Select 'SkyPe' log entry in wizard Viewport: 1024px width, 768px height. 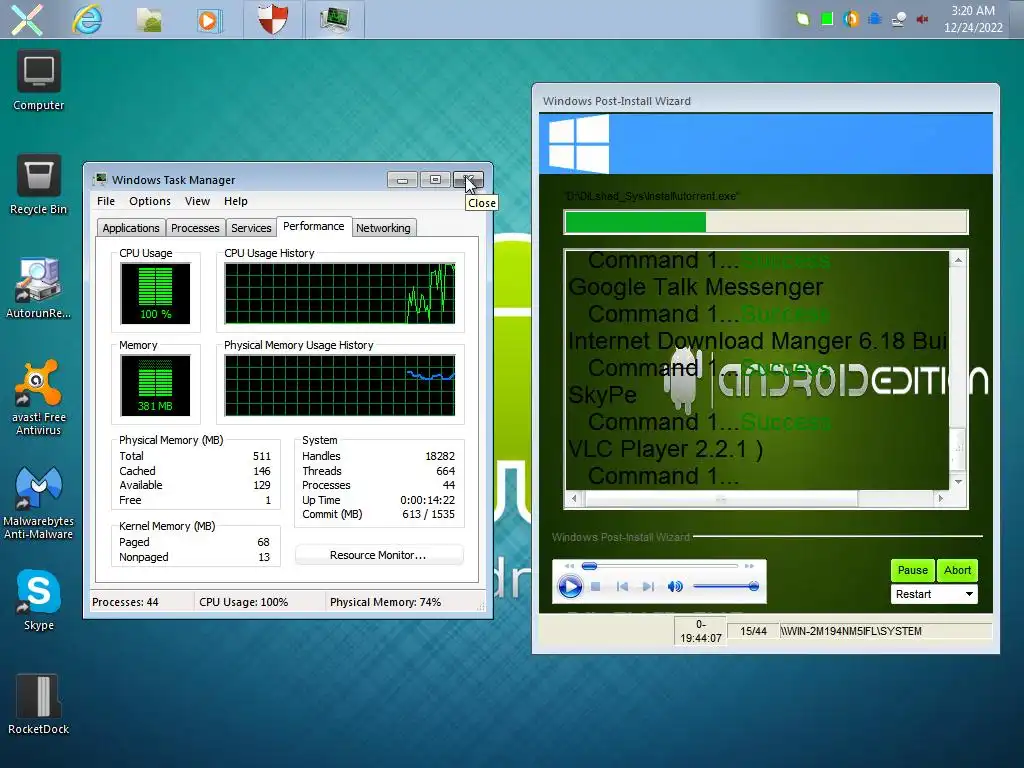602,394
